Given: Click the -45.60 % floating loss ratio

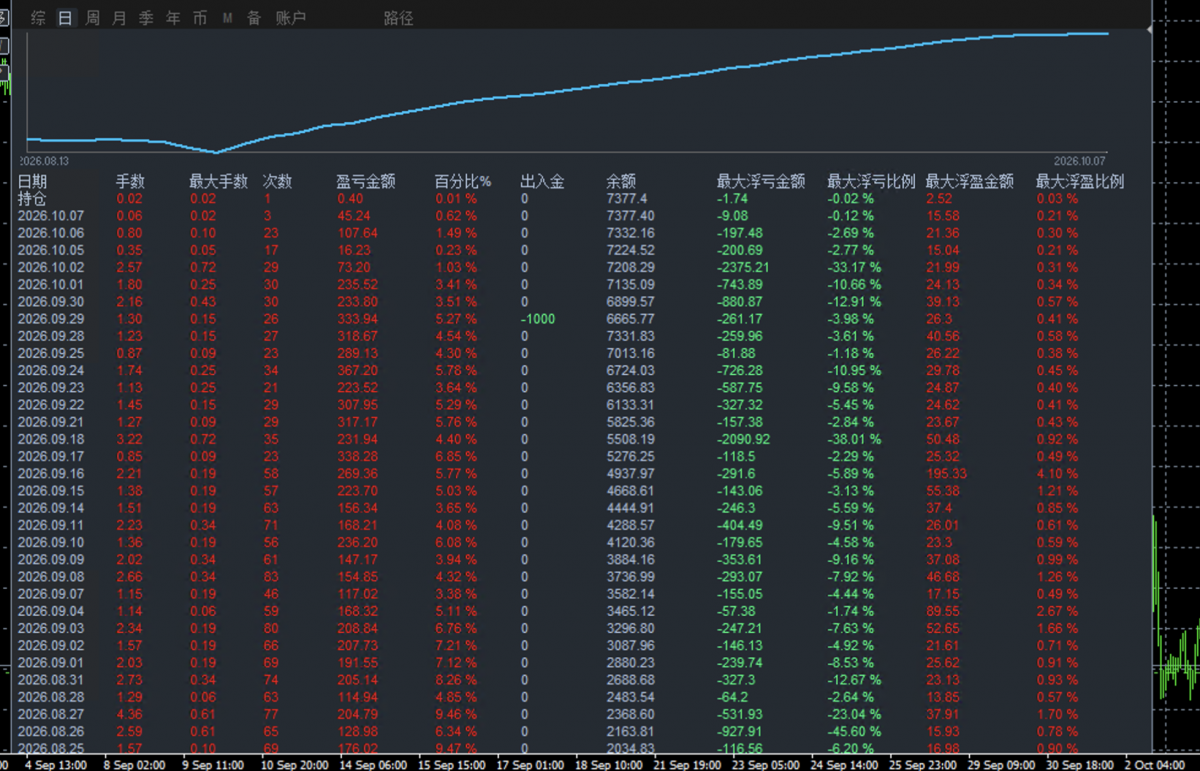Looking at the screenshot, I should tap(854, 731).
